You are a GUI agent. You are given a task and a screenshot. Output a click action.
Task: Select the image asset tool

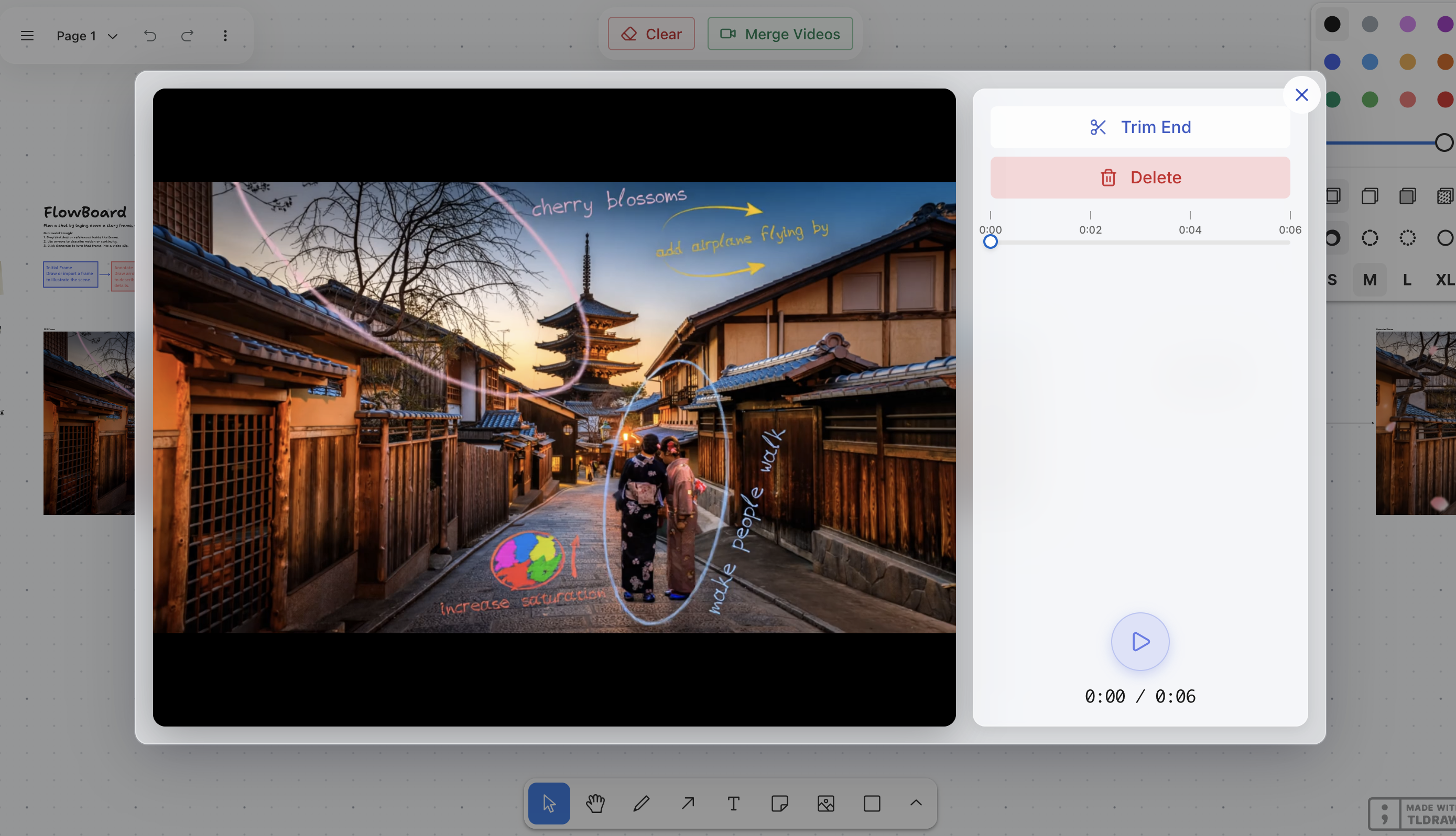tap(825, 804)
